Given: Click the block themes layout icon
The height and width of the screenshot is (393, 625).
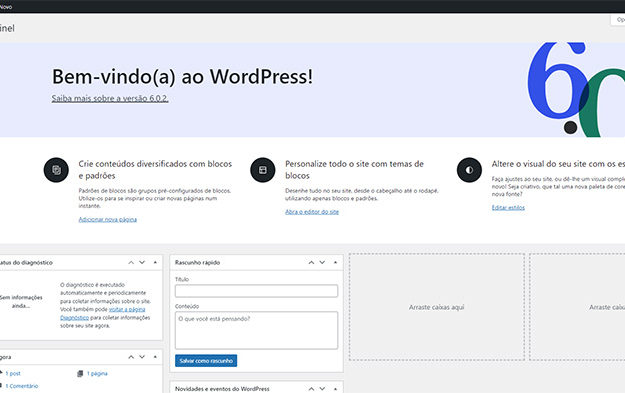Looking at the screenshot, I should coord(263,170).
